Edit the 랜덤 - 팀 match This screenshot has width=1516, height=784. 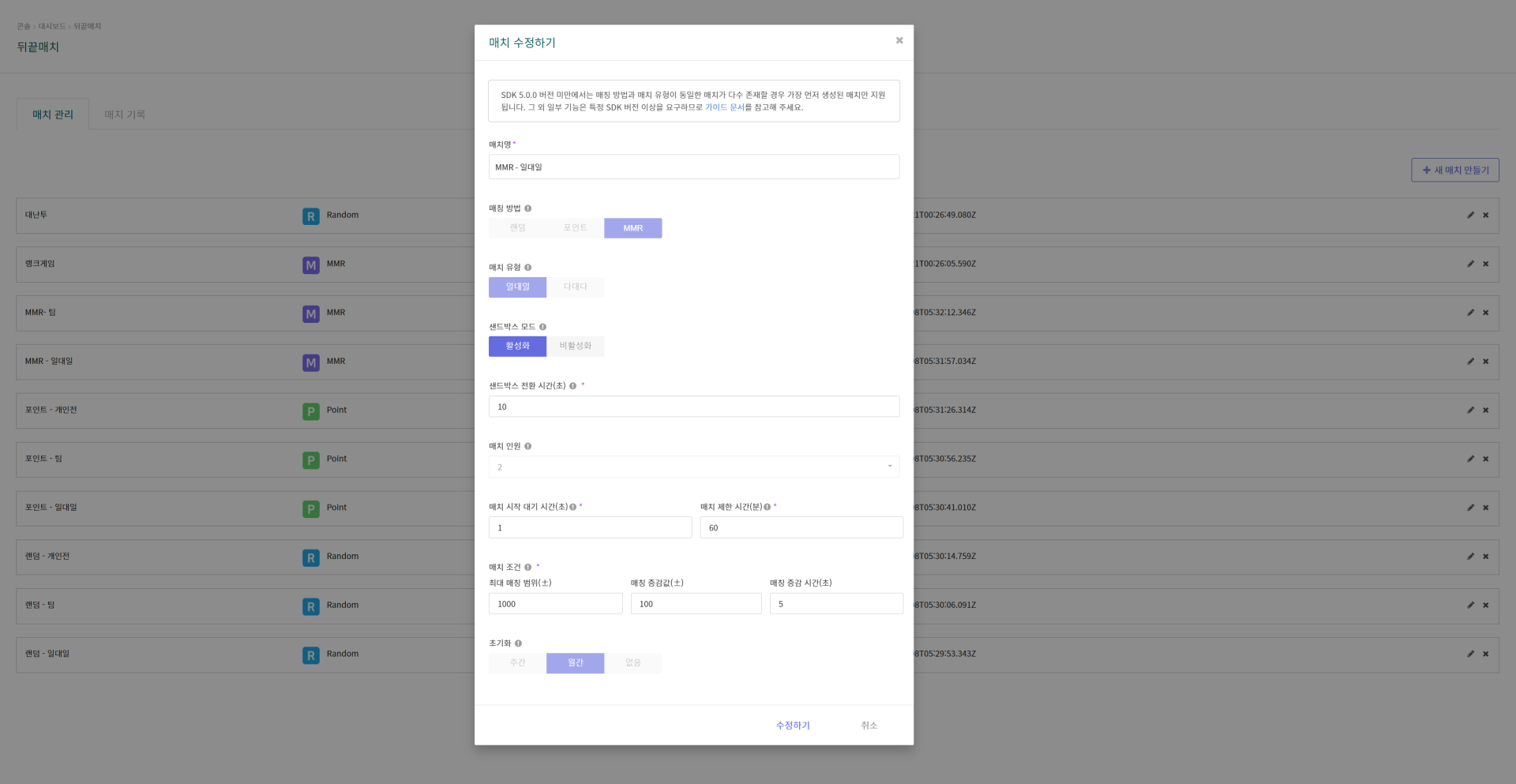[1470, 606]
